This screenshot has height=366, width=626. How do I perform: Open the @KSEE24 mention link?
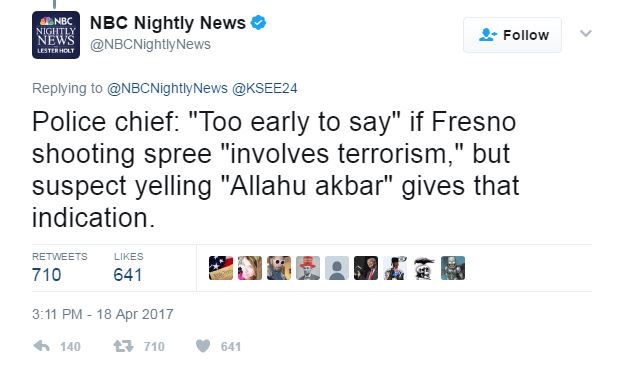[x=265, y=88]
